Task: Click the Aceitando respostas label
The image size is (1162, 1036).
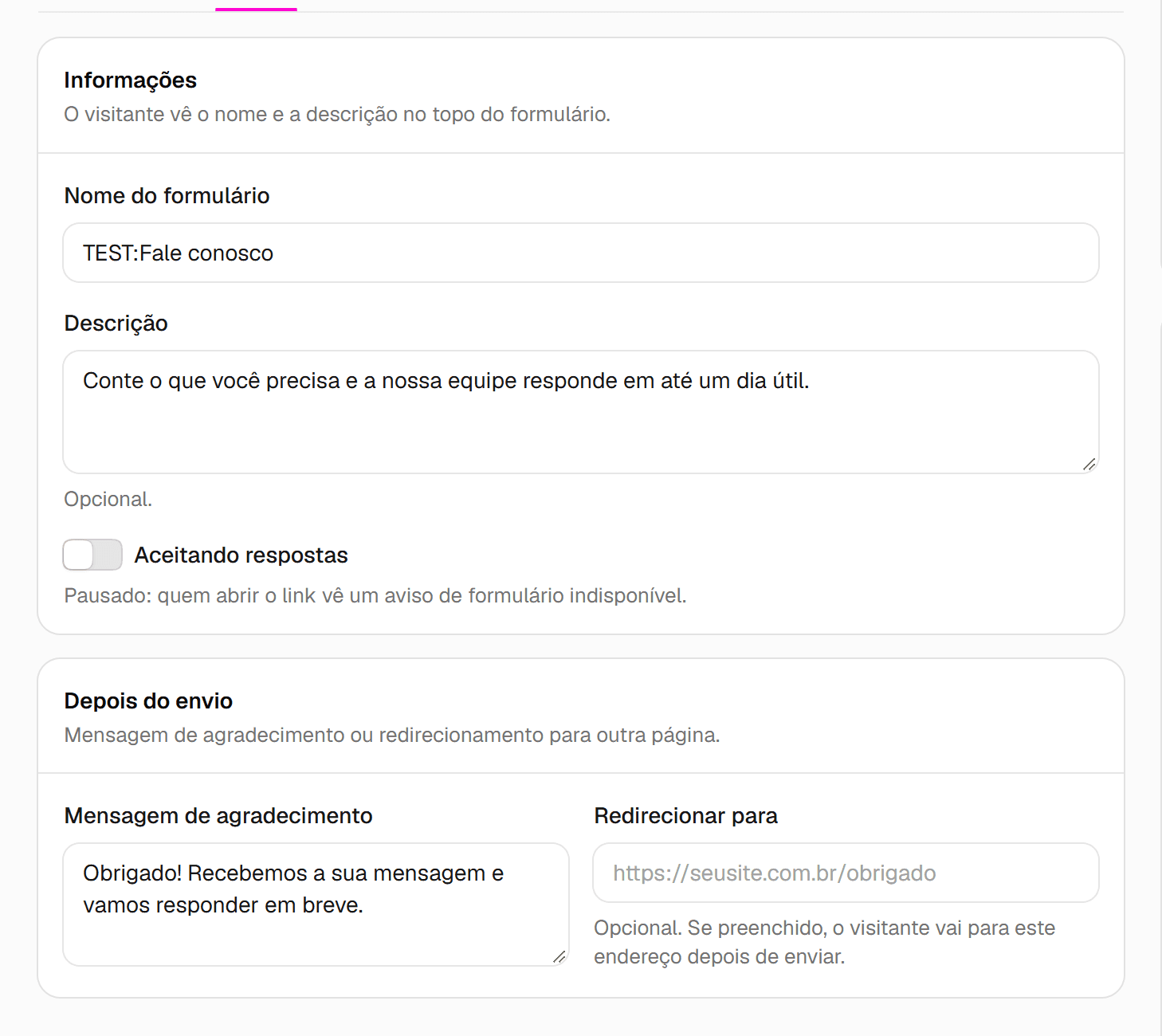Action: point(241,555)
